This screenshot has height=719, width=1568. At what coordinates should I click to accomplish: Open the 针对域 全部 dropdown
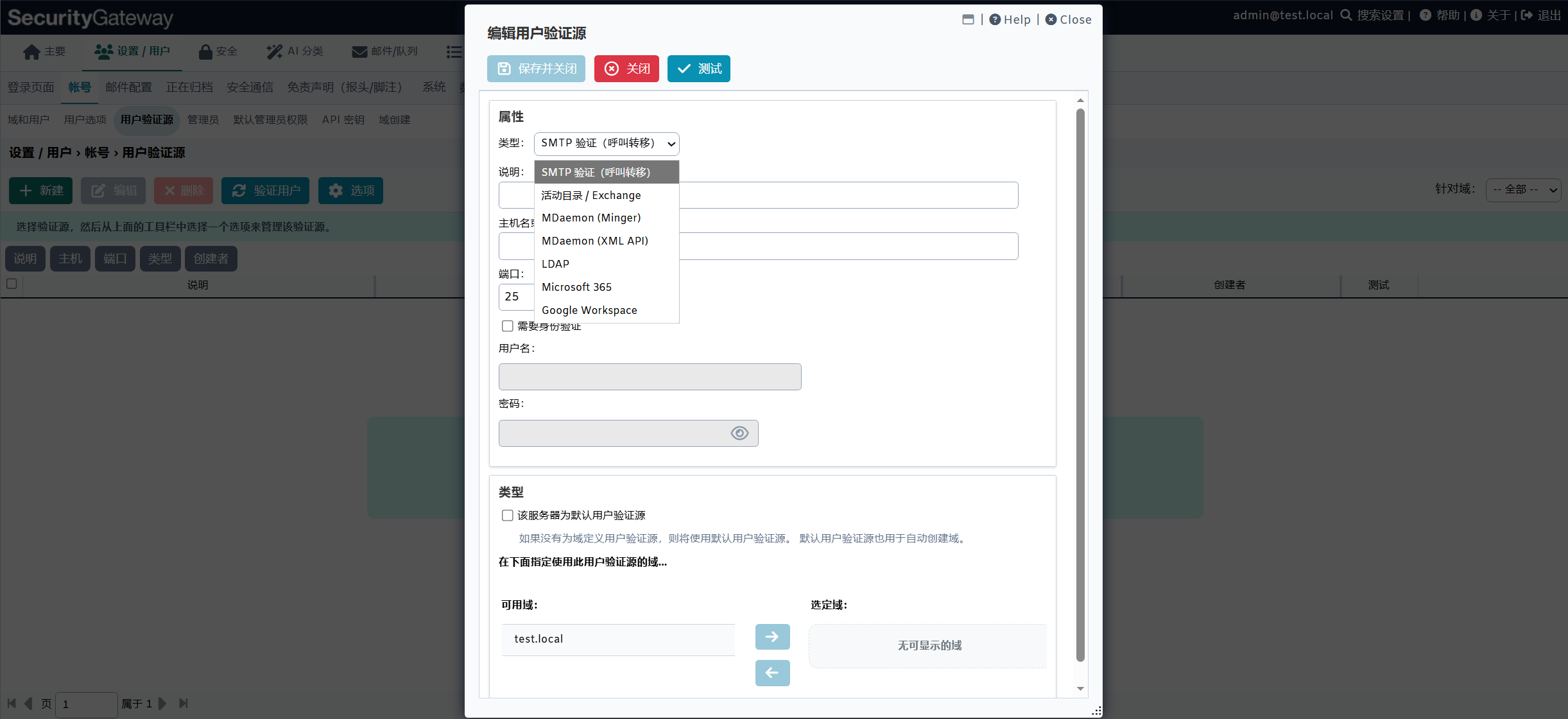tap(1523, 190)
